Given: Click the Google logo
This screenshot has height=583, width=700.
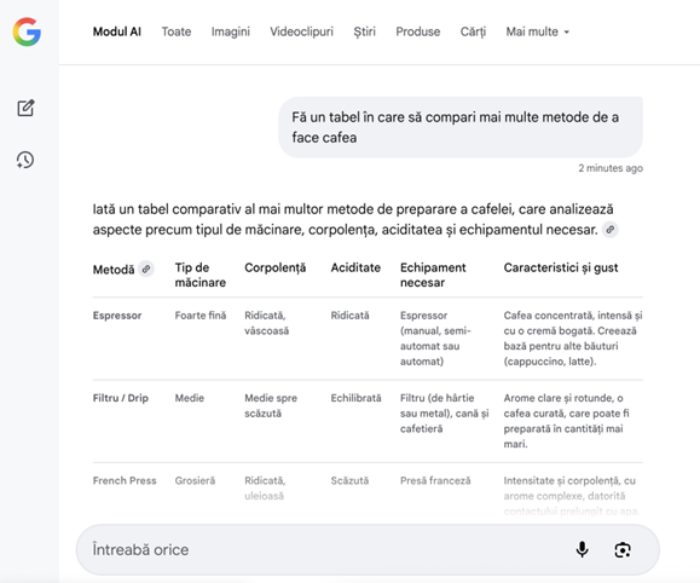Looking at the screenshot, I should click(x=27, y=32).
